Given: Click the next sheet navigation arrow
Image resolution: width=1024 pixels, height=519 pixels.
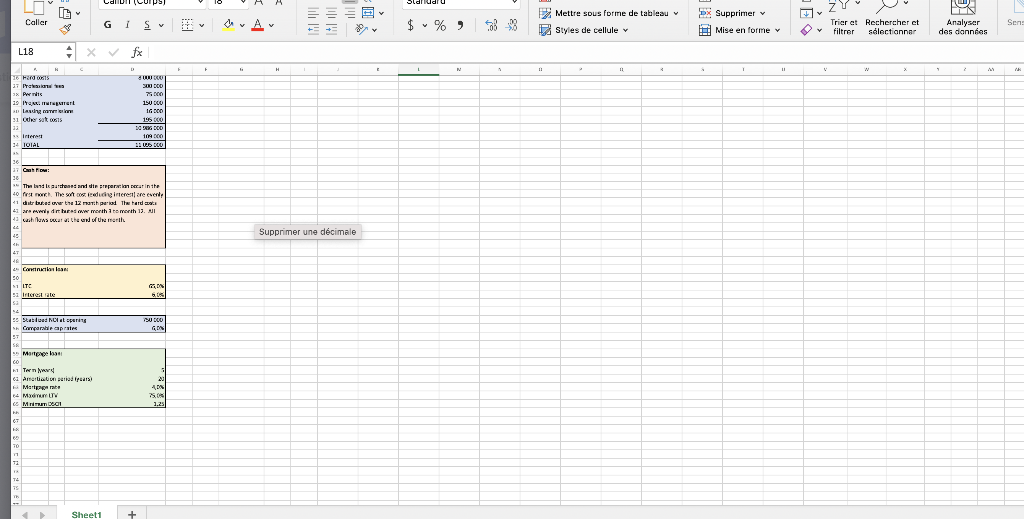Looking at the screenshot, I should [42, 515].
